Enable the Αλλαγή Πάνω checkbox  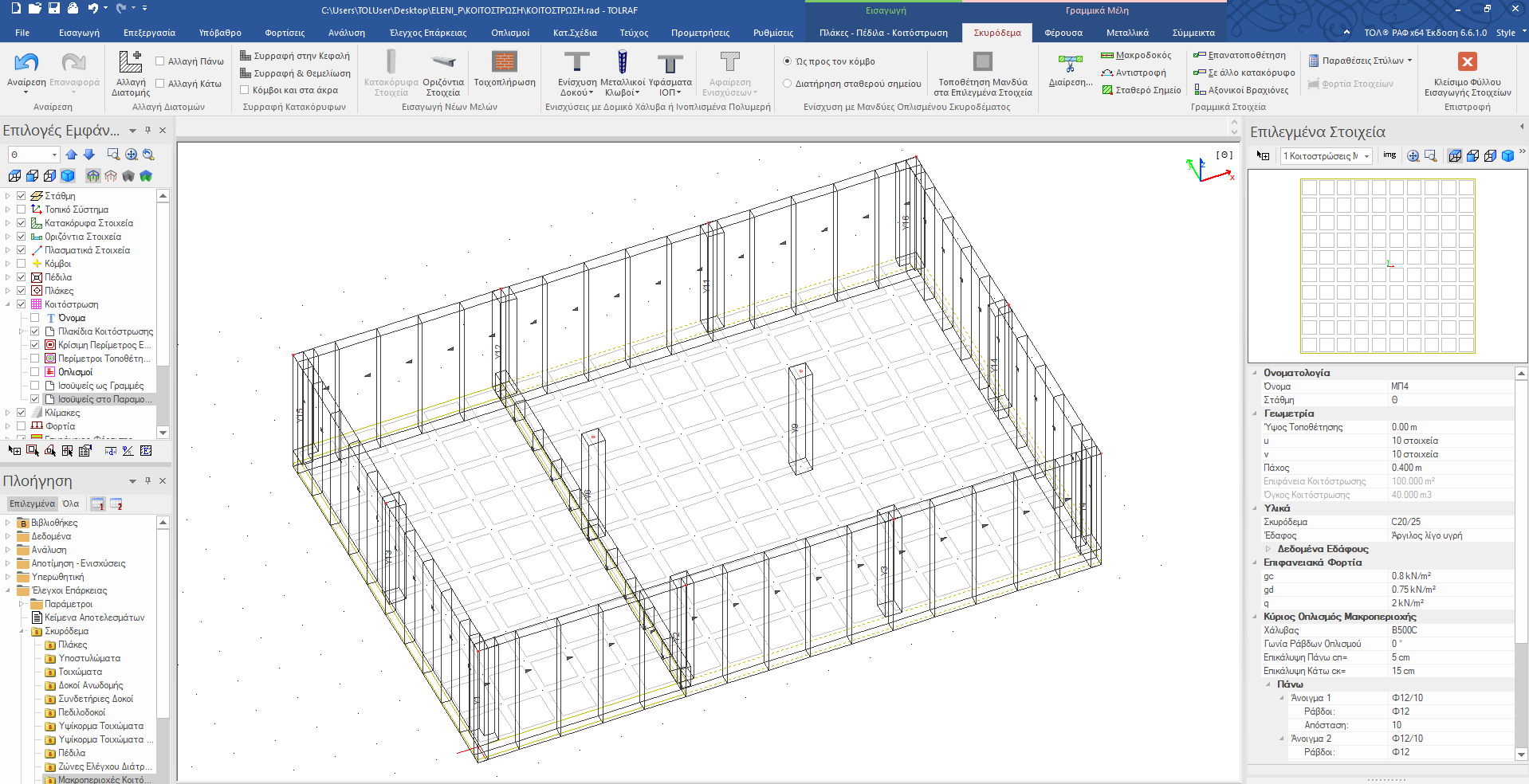(x=160, y=61)
